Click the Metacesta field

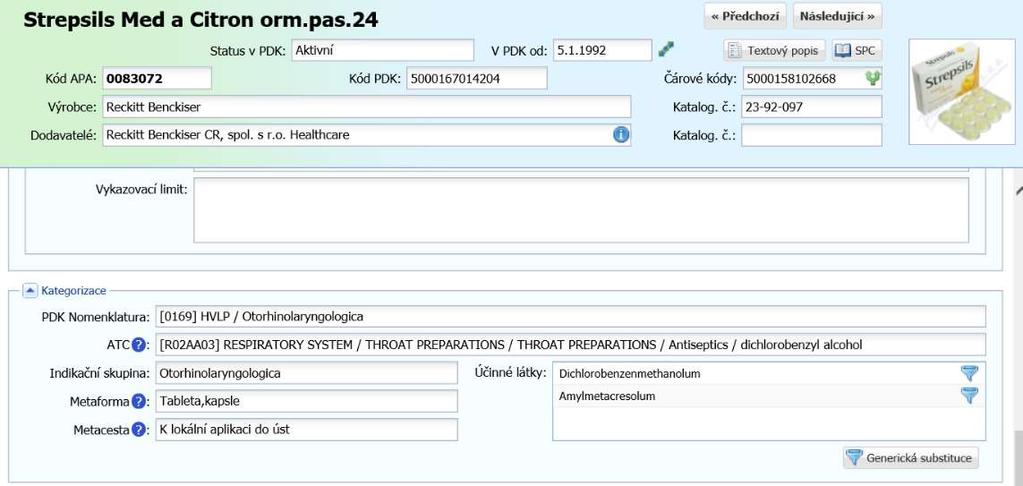pos(307,429)
